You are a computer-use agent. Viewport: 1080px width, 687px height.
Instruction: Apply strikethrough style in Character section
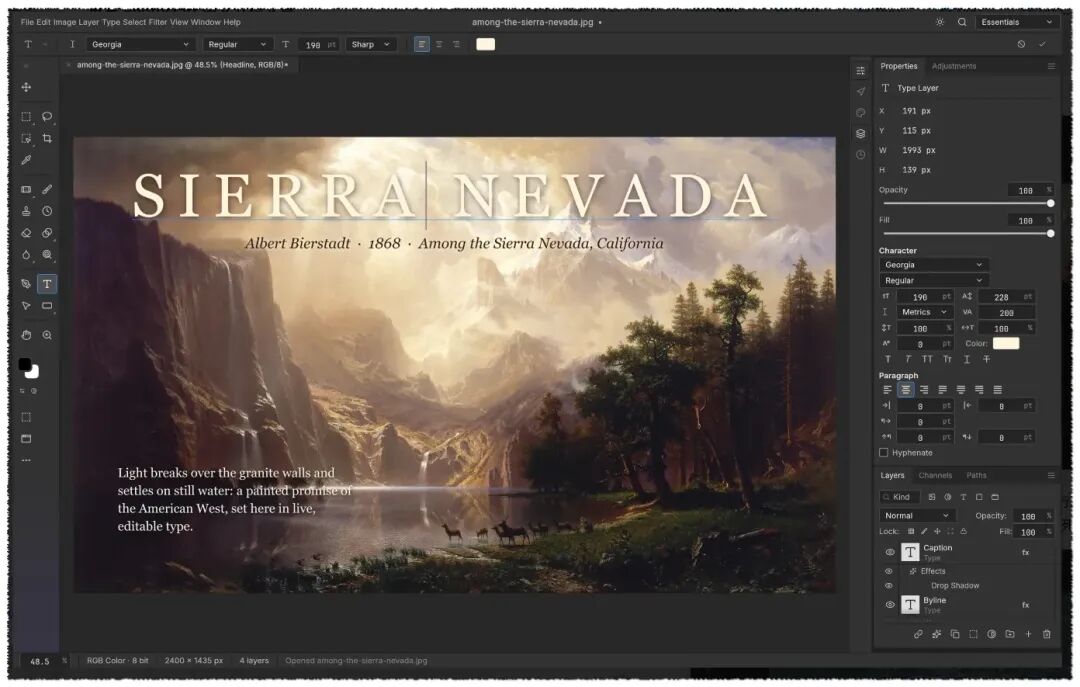pos(986,359)
